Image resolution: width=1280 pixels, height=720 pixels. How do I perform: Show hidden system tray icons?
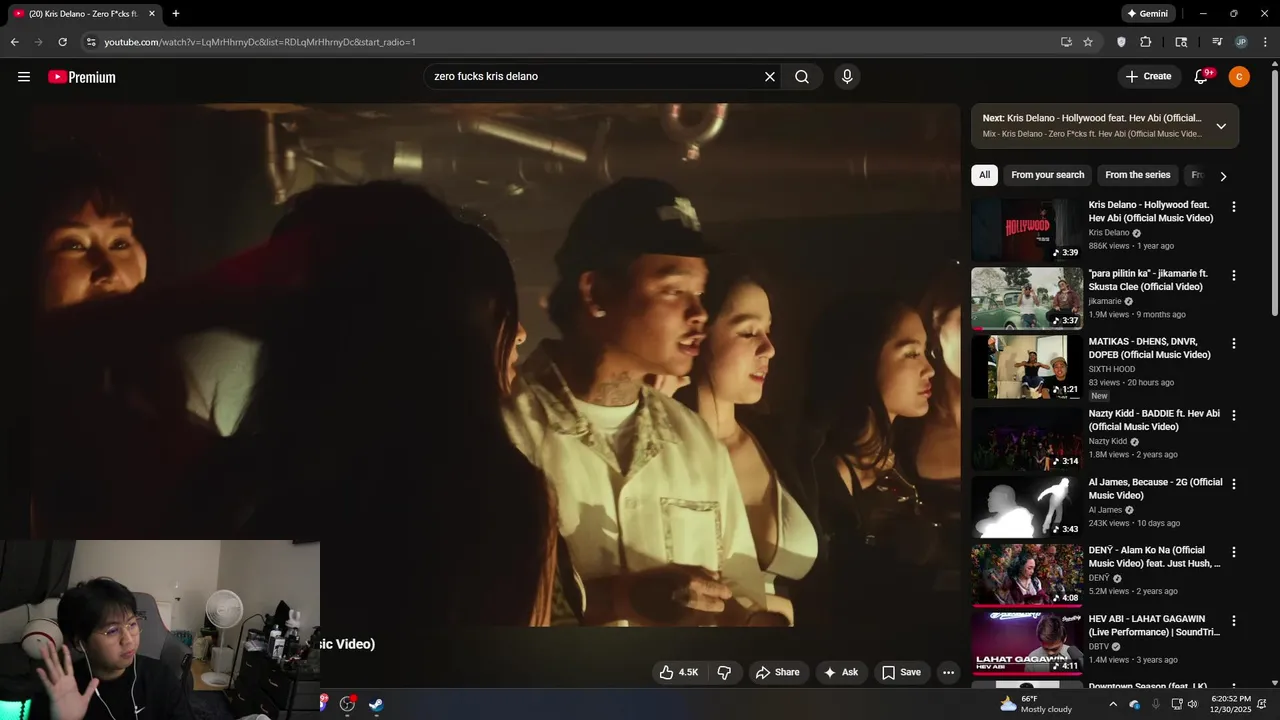click(1113, 704)
